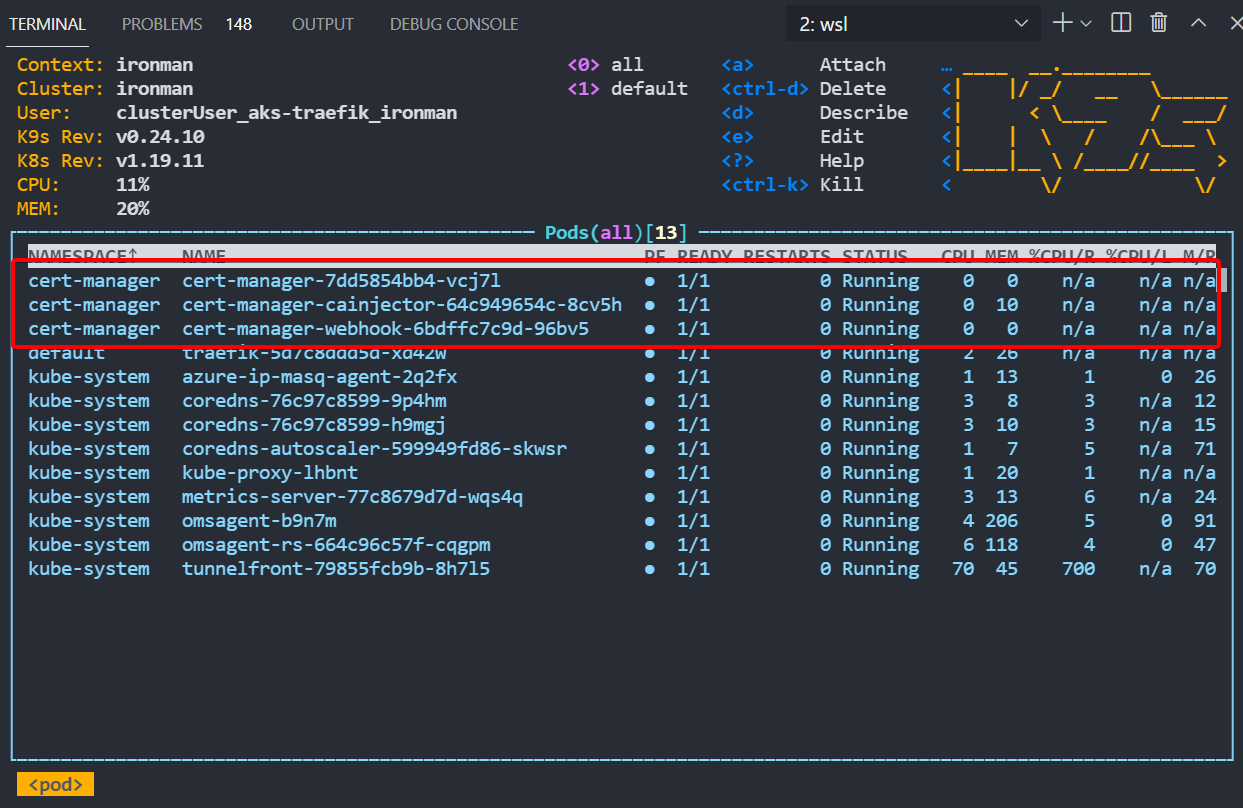The height and width of the screenshot is (808, 1243).
Task: Select pod omsagent-b9n7m
Action: (622, 521)
